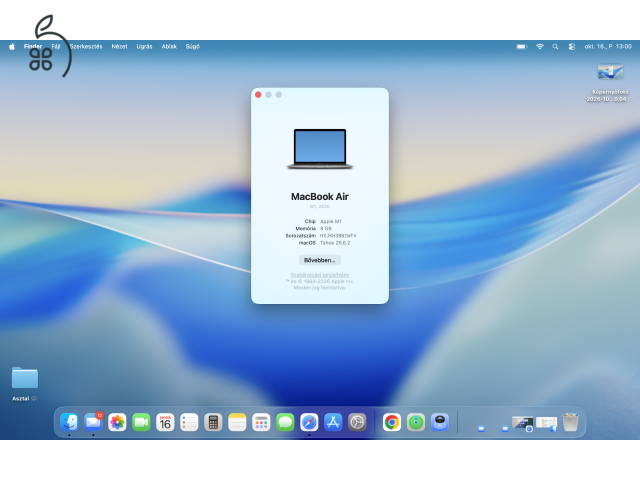Viewport: 640px width, 480px height.
Task: Click the Apple M1 chip value
Action: [x=331, y=221]
